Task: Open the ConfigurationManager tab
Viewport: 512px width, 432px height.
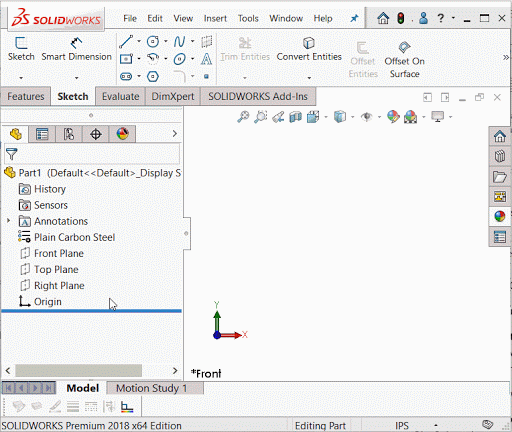Action: coord(69,134)
